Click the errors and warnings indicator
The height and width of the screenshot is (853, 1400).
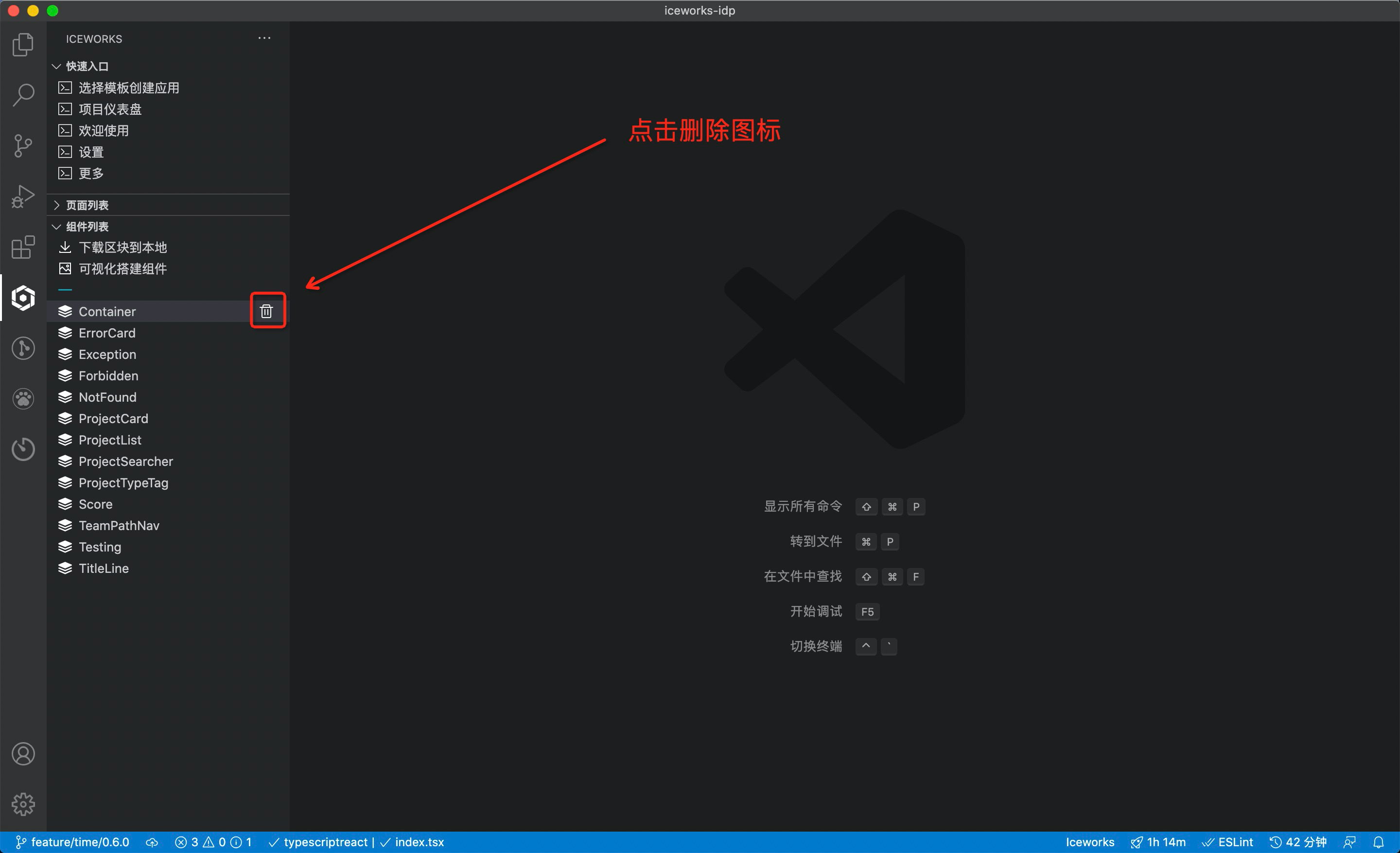click(213, 842)
